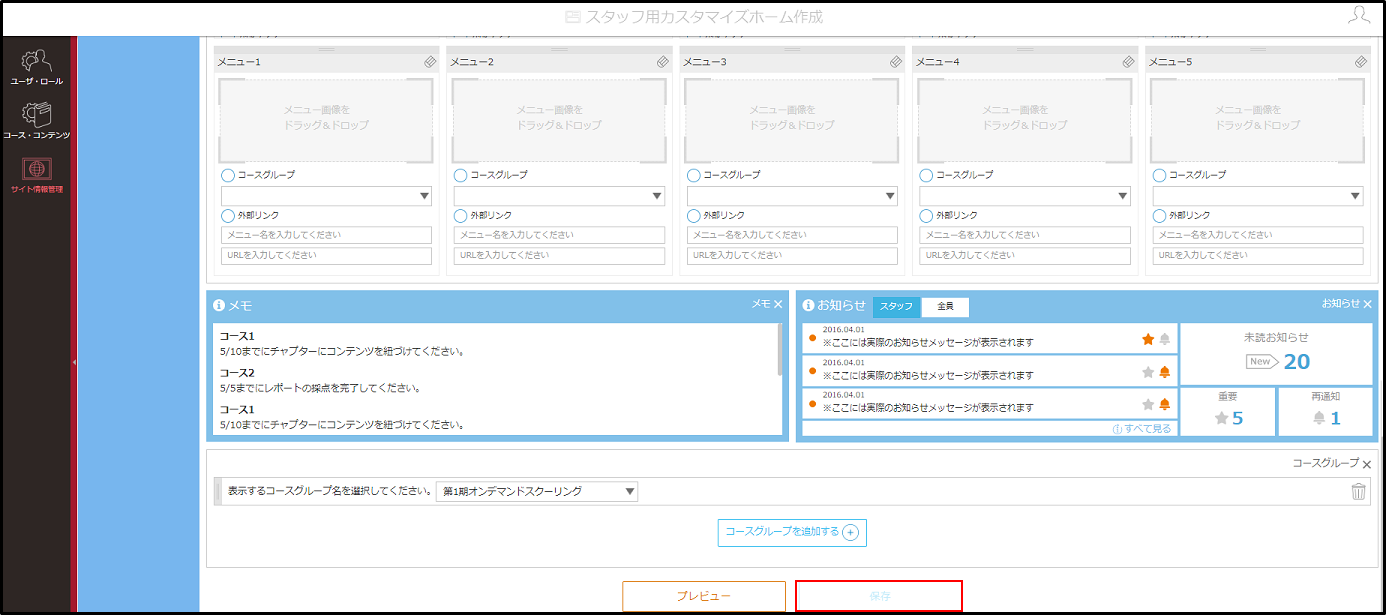Close the お知らせ panel
The image size is (1386, 615).
click(1367, 304)
